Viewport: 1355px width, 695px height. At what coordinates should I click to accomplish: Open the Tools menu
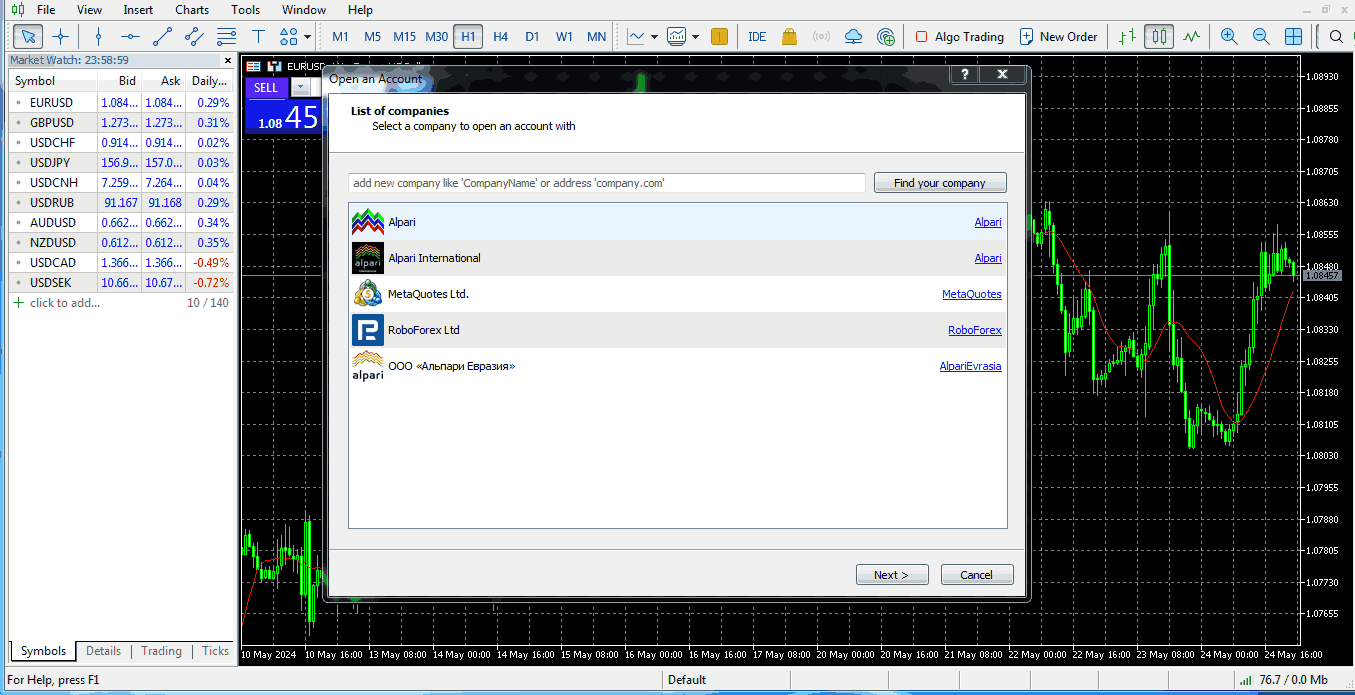tap(245, 10)
